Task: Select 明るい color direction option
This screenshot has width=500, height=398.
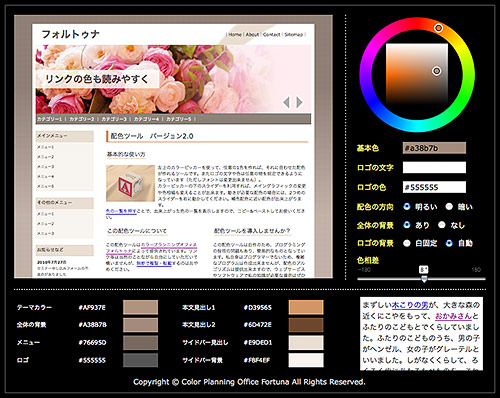Action: [407, 207]
